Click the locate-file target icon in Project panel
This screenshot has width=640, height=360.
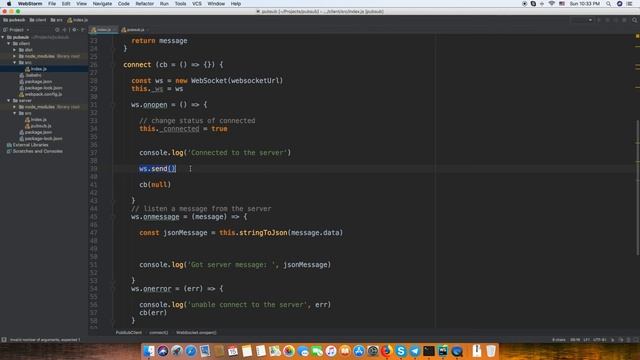pyautogui.click(x=57, y=30)
